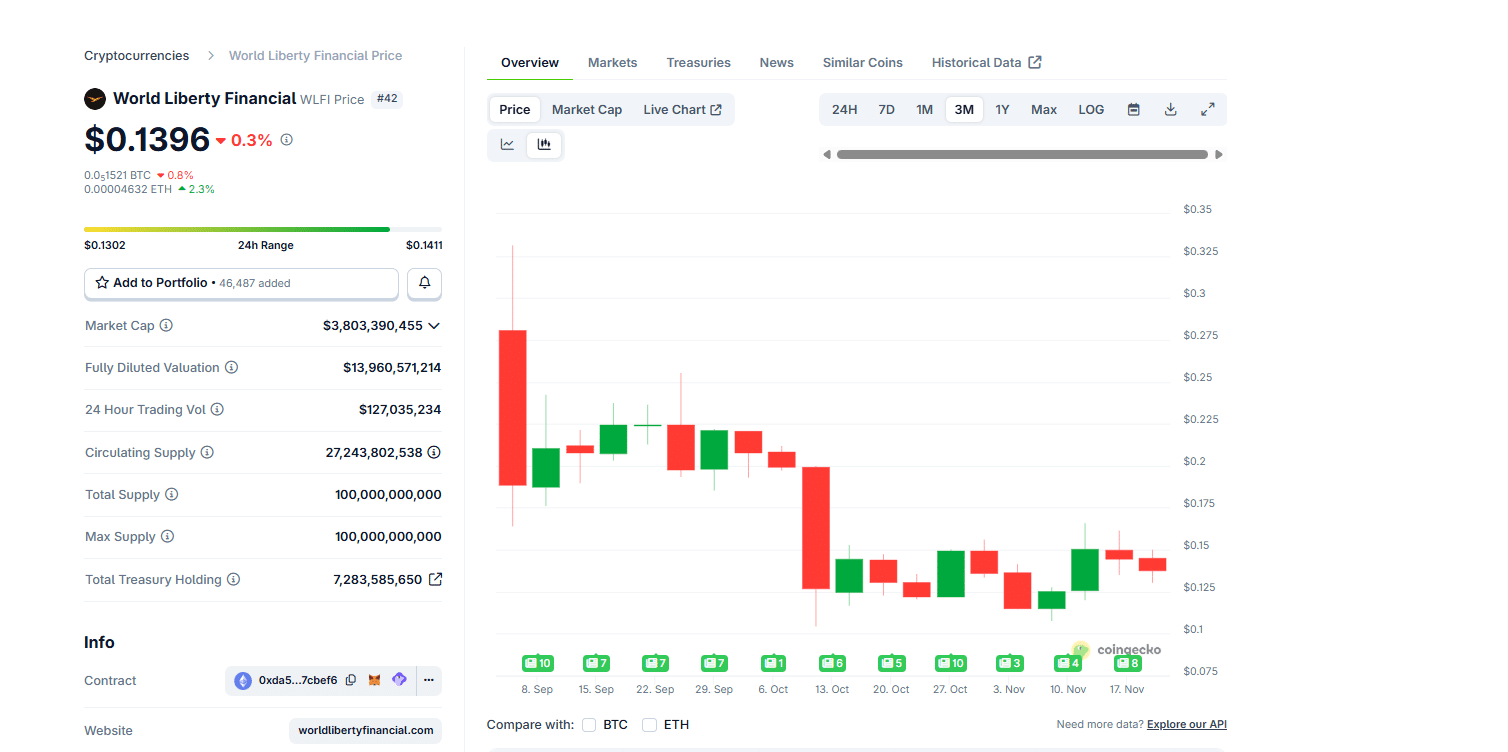
Task: Expand the Market Cap chevron
Action: (434, 326)
